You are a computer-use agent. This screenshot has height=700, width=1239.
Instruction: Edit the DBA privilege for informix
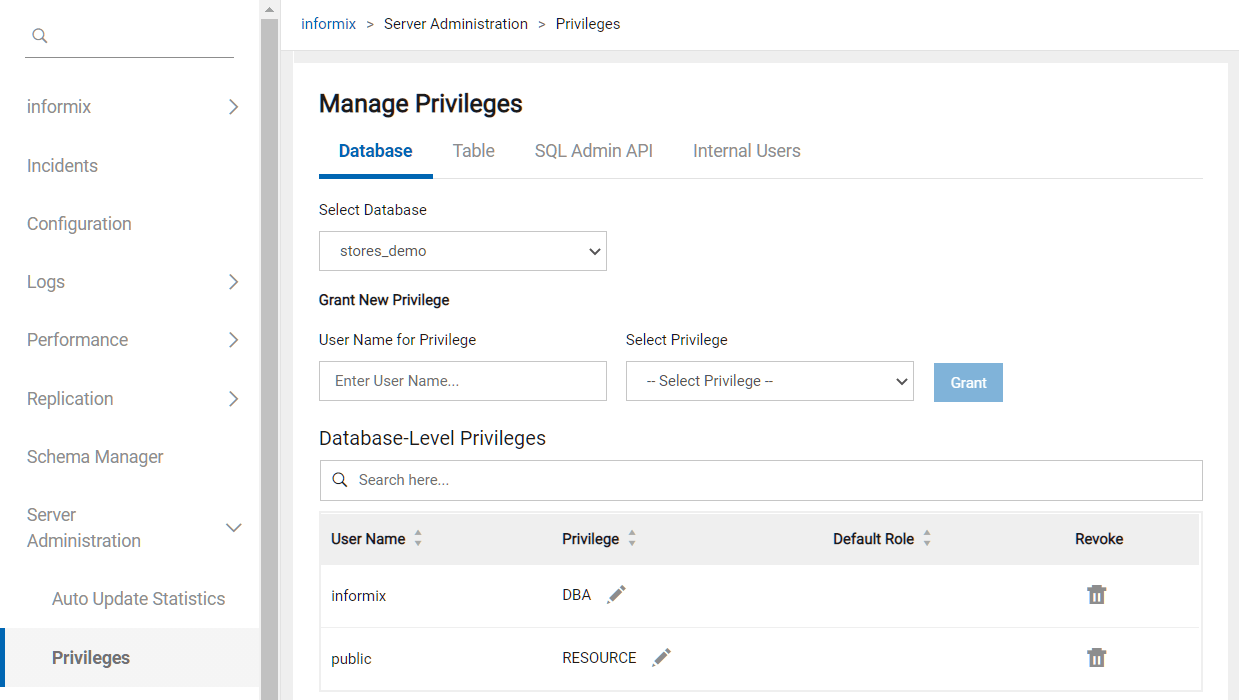617,595
